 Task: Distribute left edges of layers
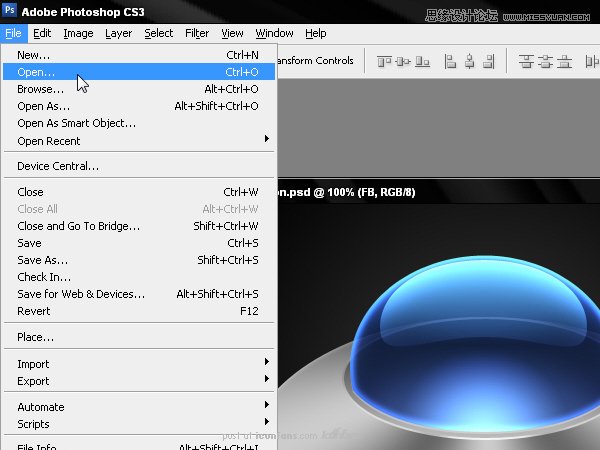coord(592,61)
